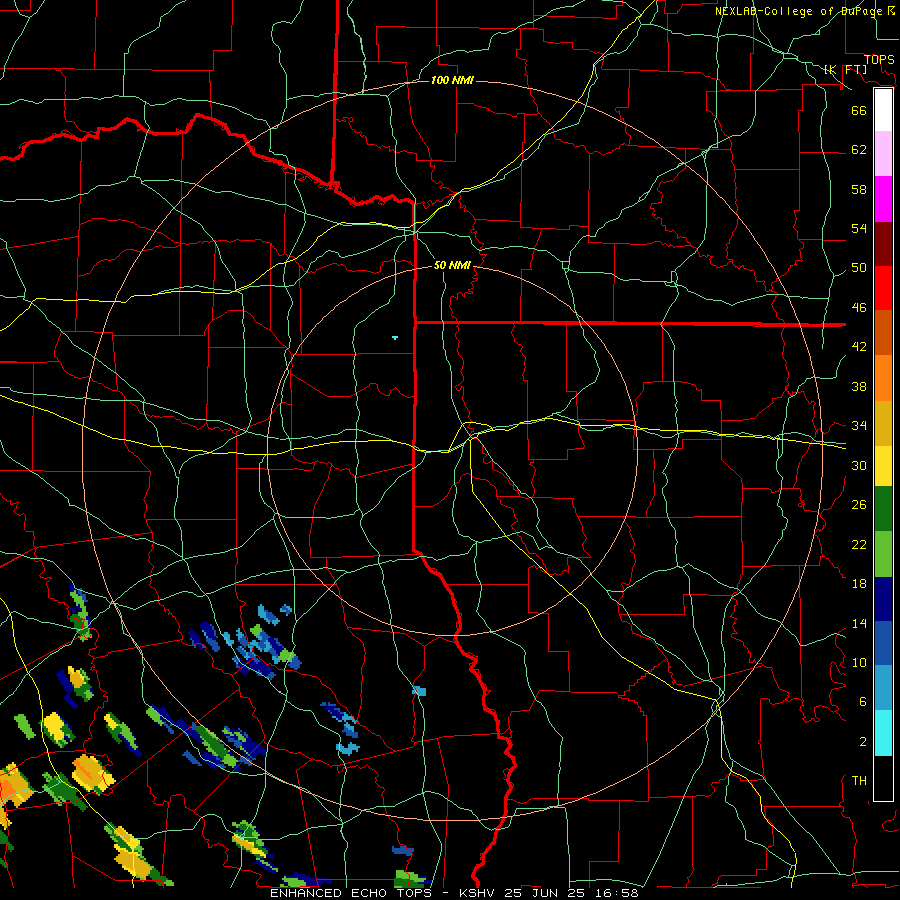Click the legend value '34'
Screen dimensions: 900x900
(x=859, y=426)
